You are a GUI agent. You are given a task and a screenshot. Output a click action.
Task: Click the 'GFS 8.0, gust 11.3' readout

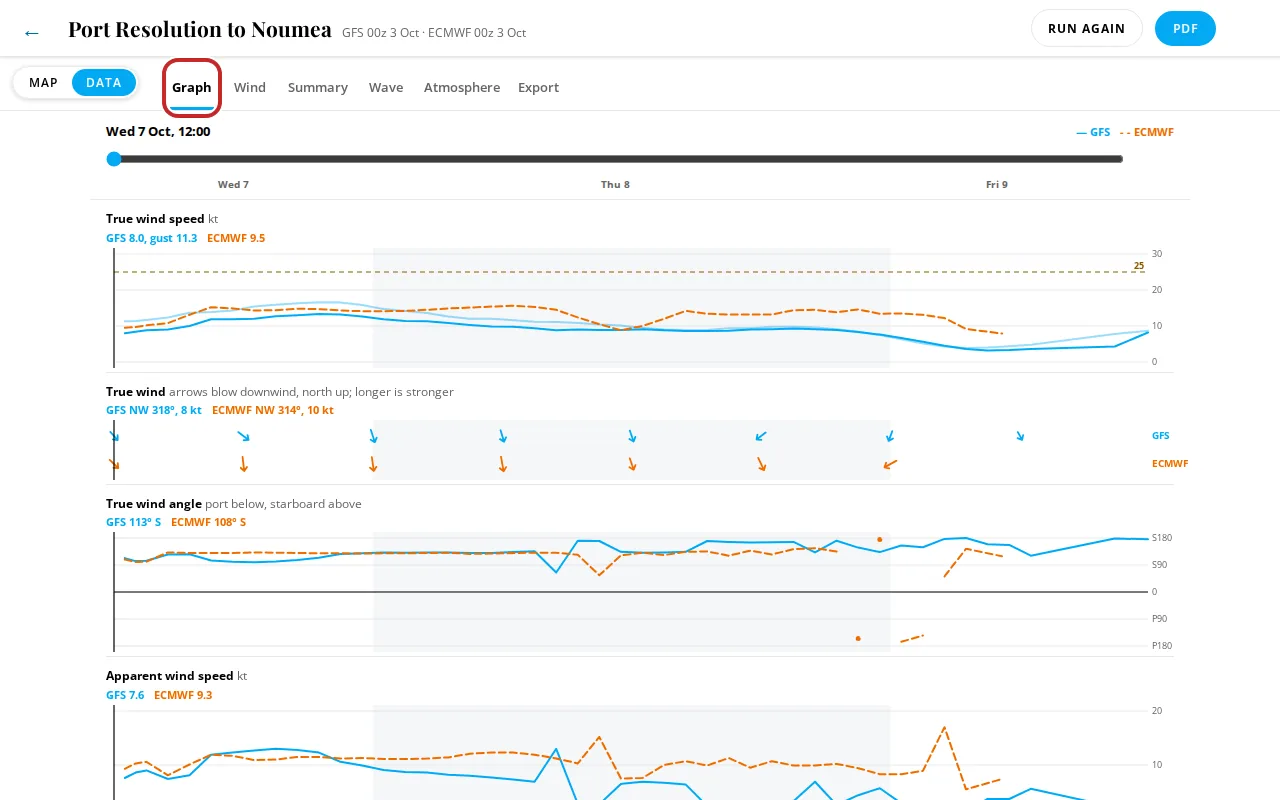(152, 238)
